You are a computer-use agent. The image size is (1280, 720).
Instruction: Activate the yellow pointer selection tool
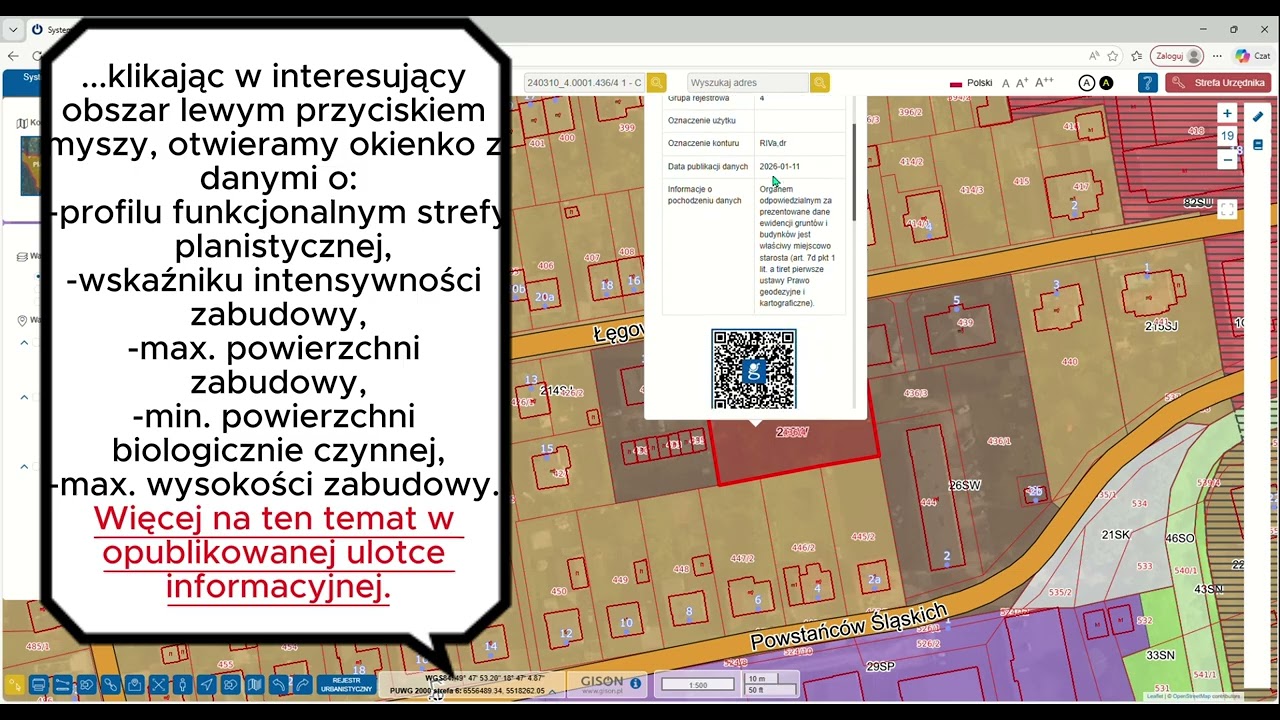click(14, 685)
